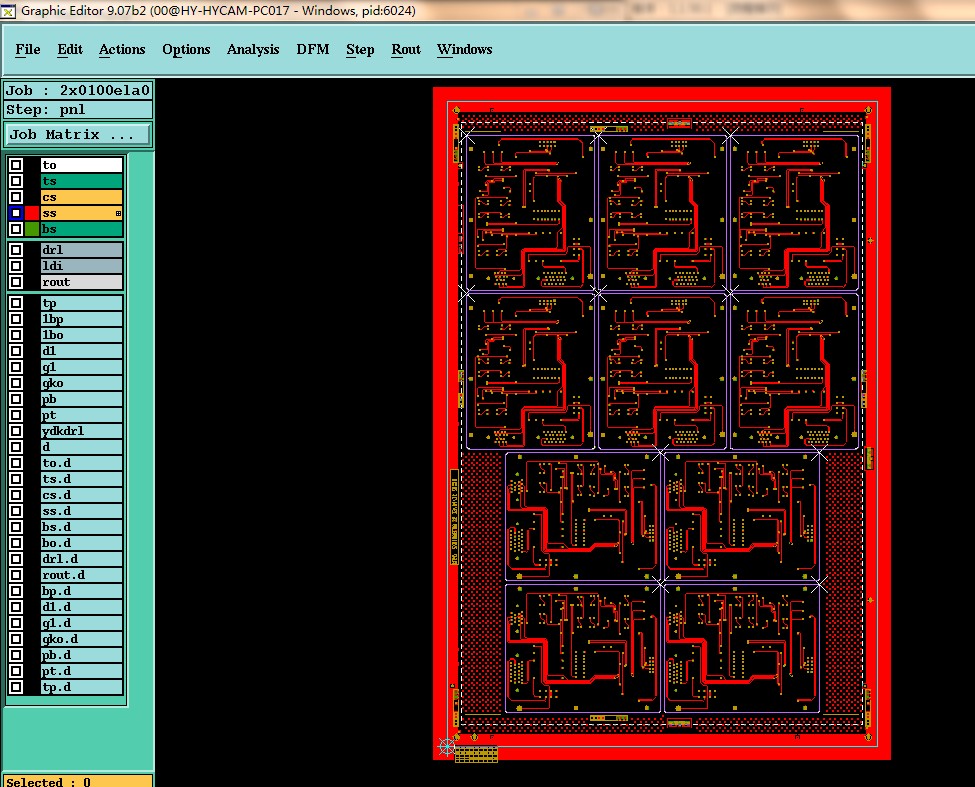Click the Job name field 2x0100ela0
The width and height of the screenshot is (975, 787).
coord(78,91)
